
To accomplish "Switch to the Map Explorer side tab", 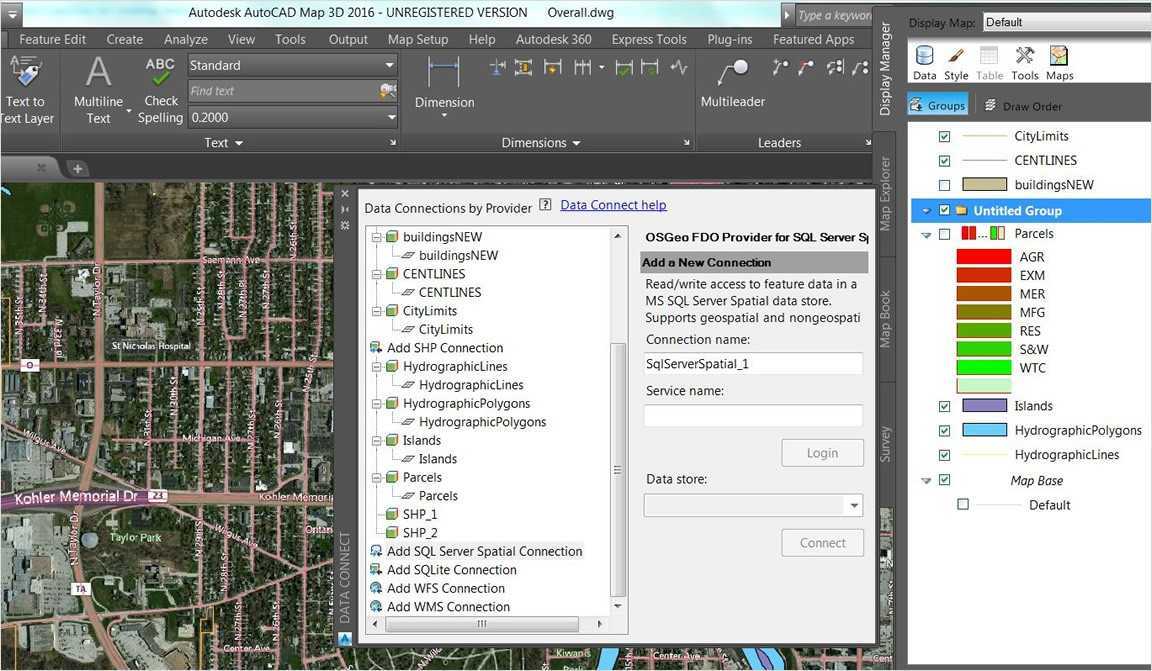I will point(885,193).
